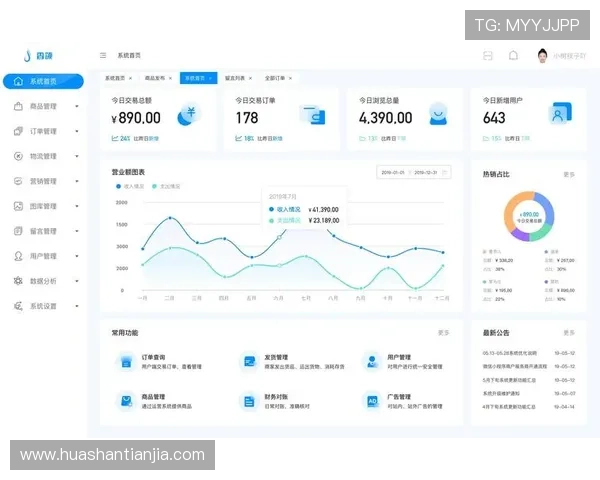Image resolution: width=600 pixels, height=480 pixels.
Task: Click the 用户管理 shortcut icon in 常用功能
Action: 371,361
